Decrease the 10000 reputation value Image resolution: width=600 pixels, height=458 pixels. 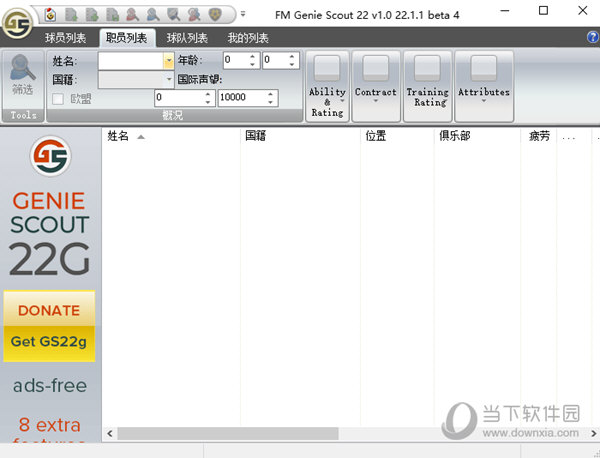pyautogui.click(x=271, y=102)
